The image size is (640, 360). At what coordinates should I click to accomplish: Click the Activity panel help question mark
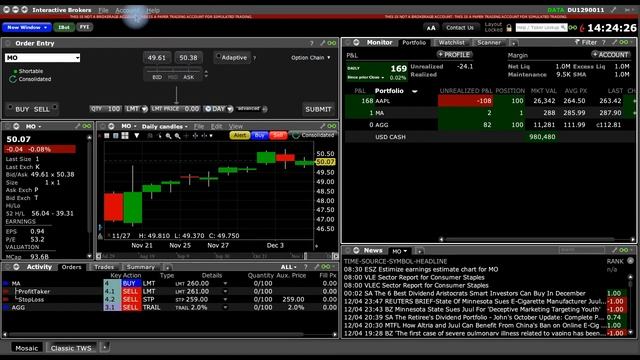(306, 267)
